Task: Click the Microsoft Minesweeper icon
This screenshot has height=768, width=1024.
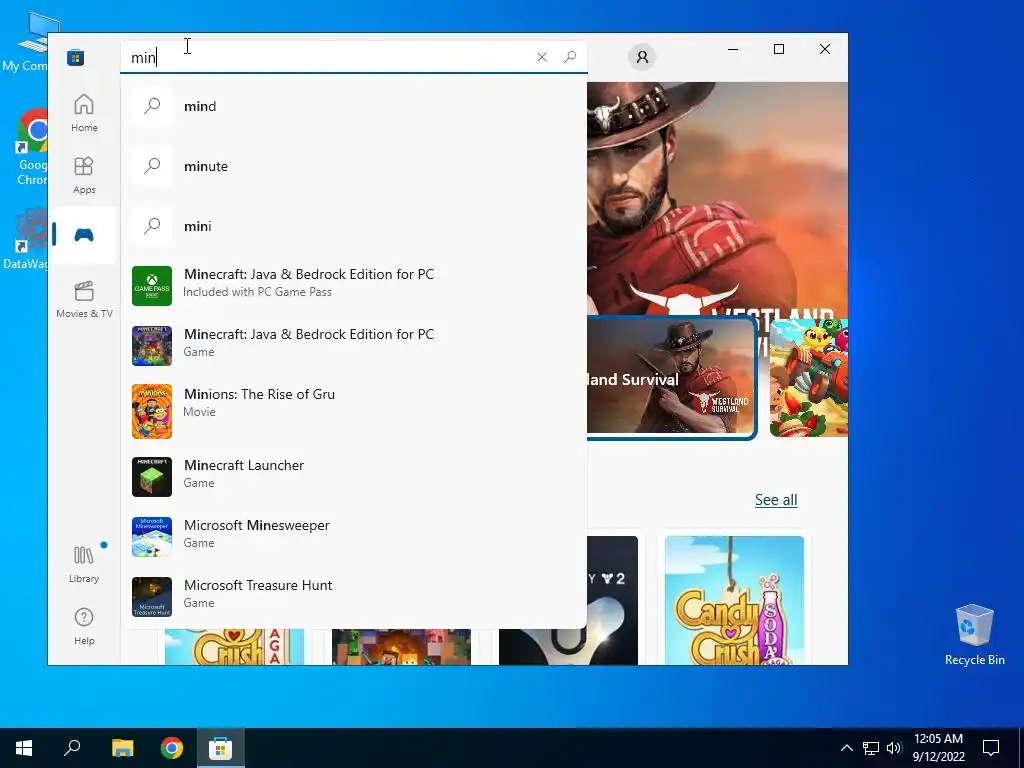Action: click(x=152, y=537)
